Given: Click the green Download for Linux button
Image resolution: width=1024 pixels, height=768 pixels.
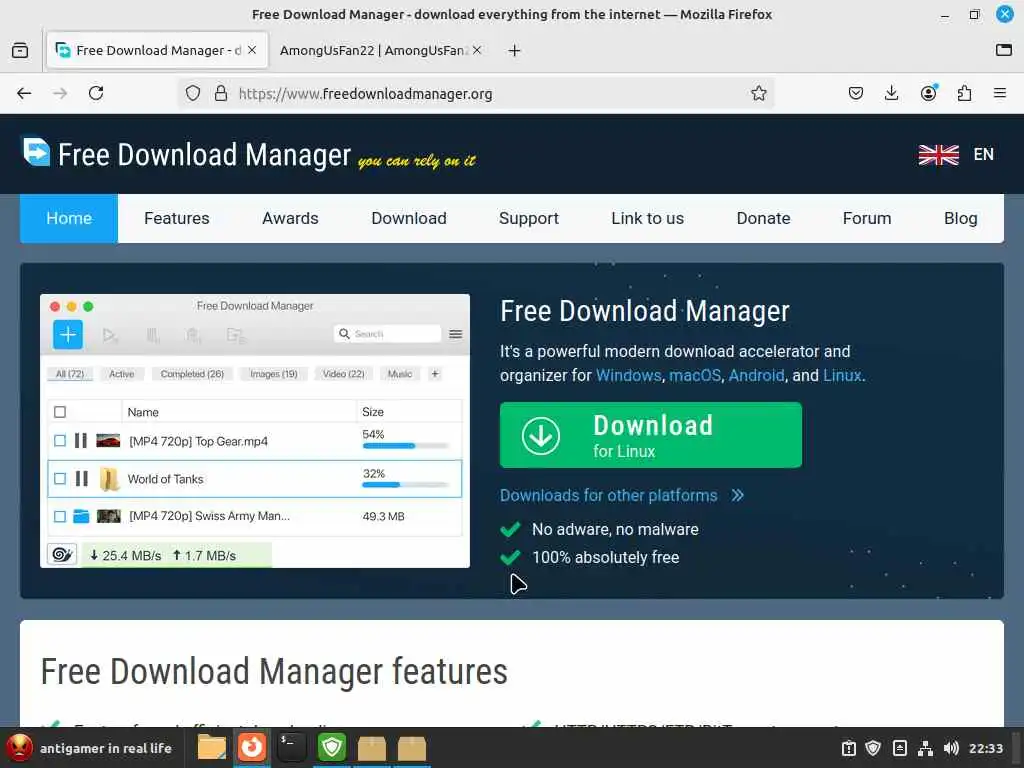Looking at the screenshot, I should click(x=650, y=435).
